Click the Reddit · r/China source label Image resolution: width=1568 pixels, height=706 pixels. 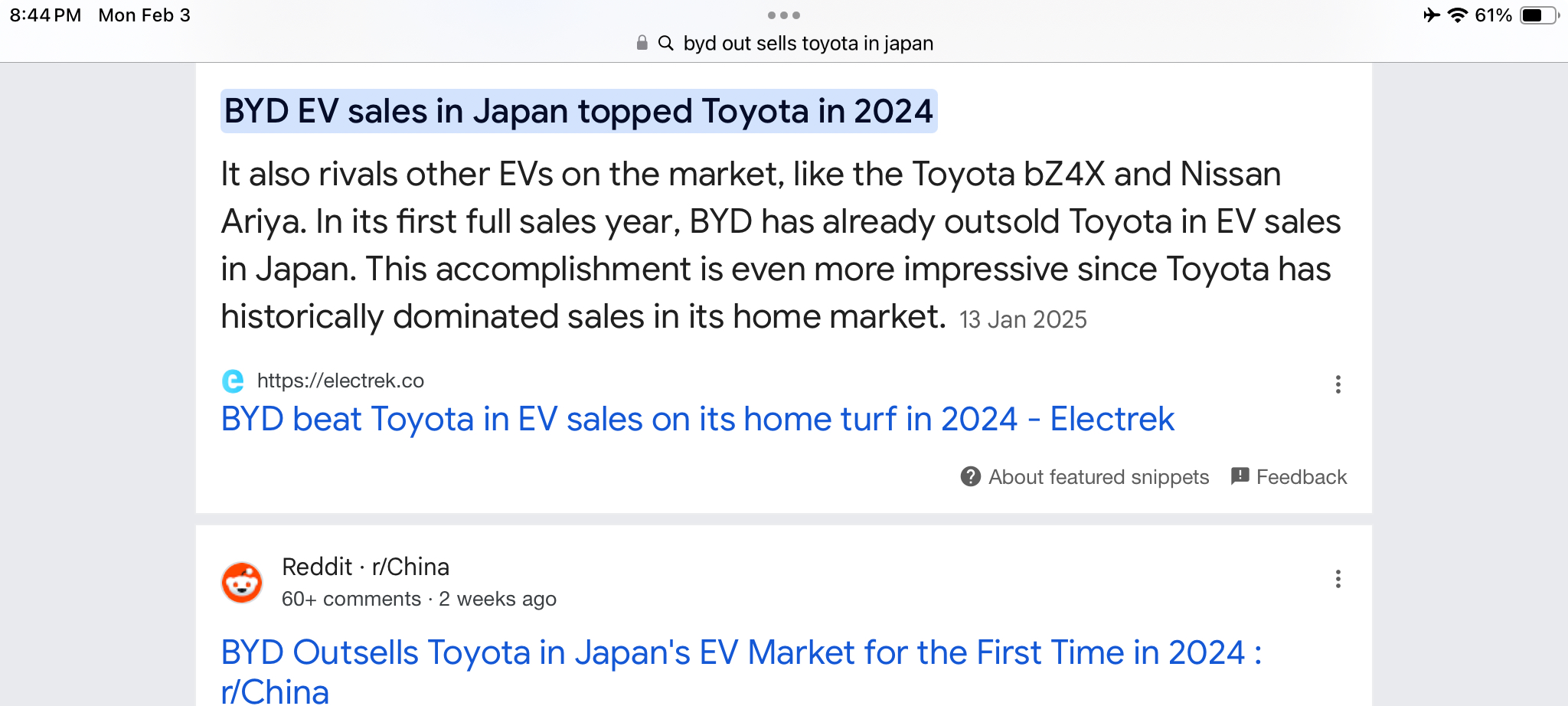tap(365, 567)
